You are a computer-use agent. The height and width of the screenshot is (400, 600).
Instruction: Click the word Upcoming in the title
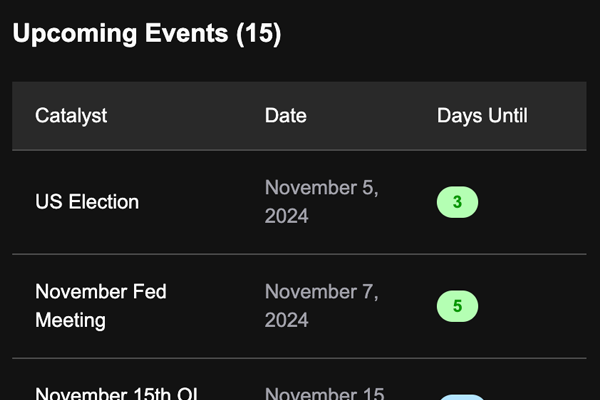click(75, 33)
